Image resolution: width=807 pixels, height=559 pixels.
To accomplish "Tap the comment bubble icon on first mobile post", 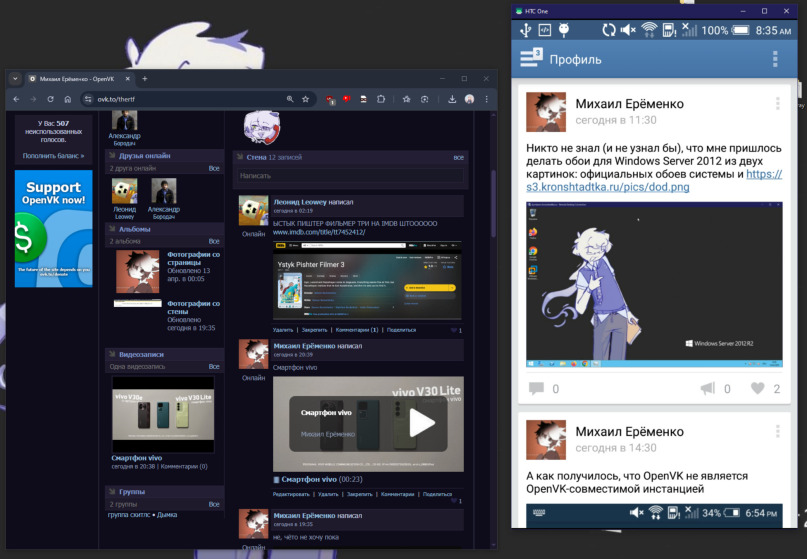I will click(x=536, y=389).
